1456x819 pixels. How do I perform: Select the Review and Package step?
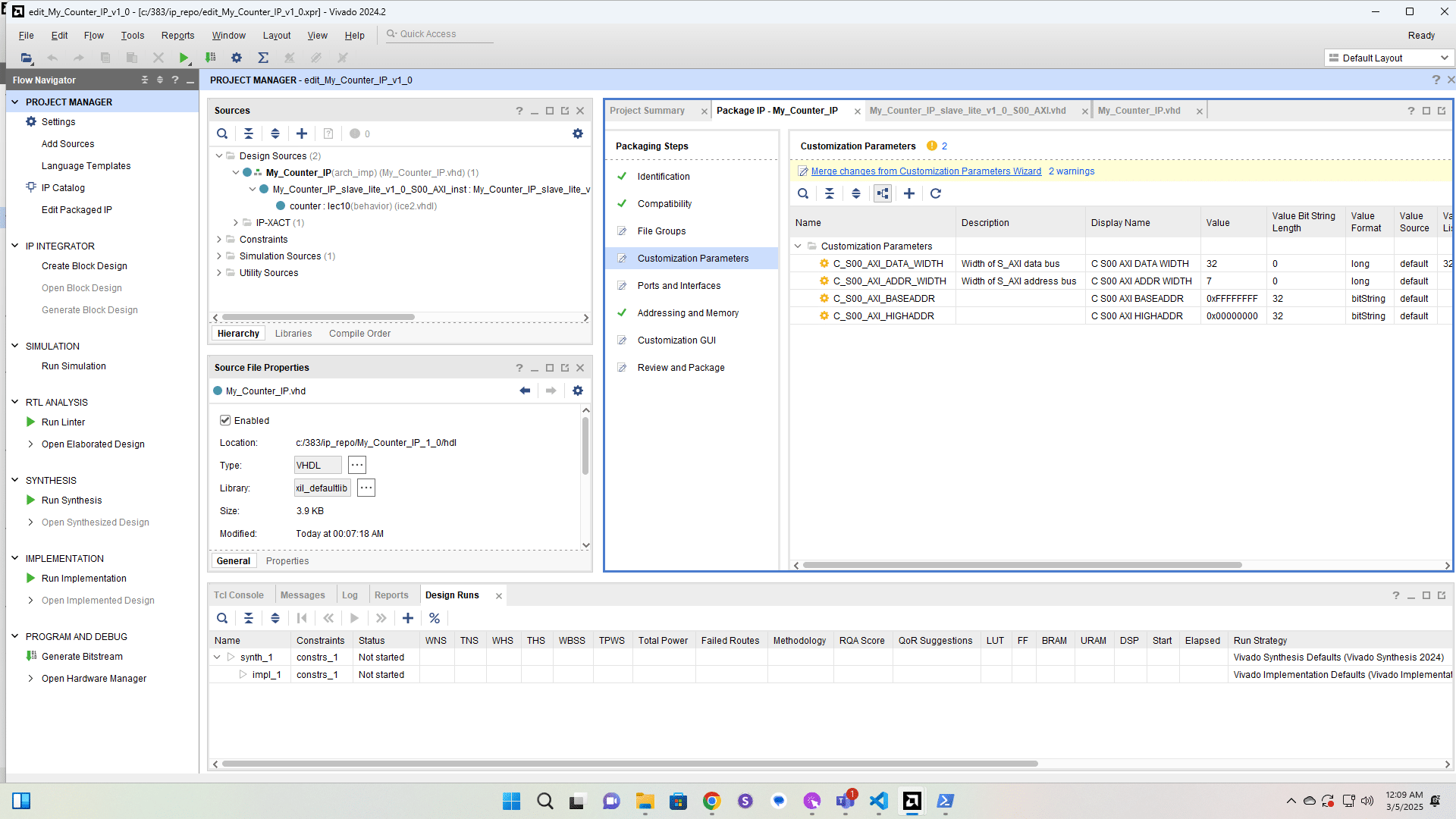pos(681,368)
